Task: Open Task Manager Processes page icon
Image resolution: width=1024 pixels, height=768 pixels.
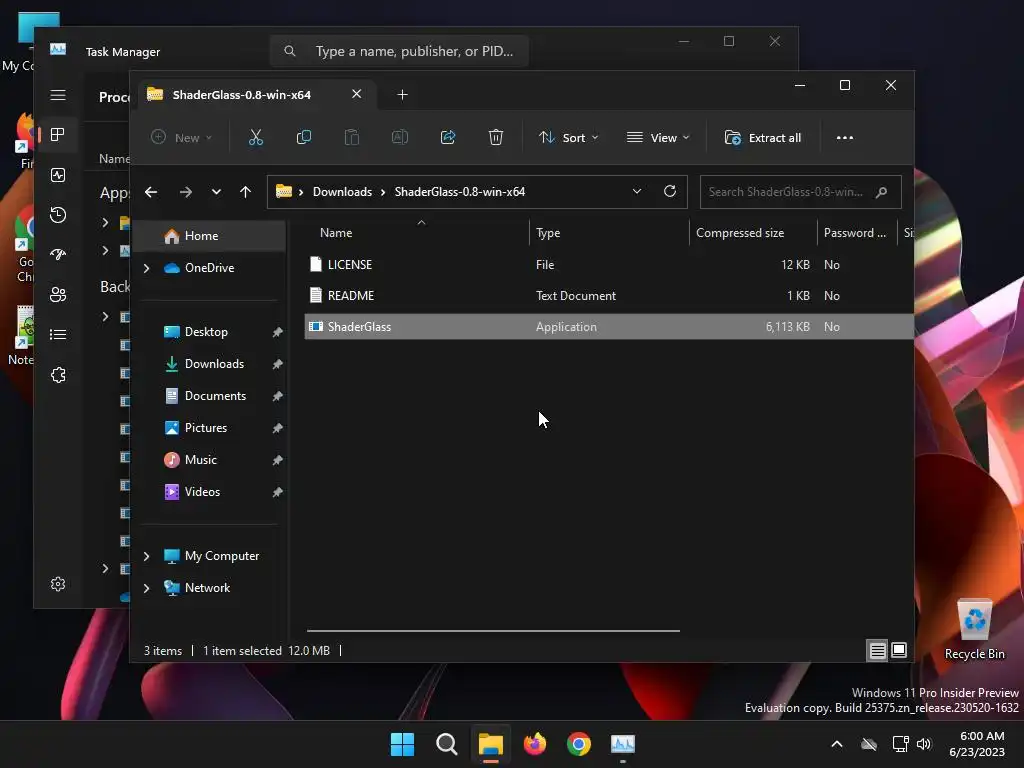Action: click(58, 135)
